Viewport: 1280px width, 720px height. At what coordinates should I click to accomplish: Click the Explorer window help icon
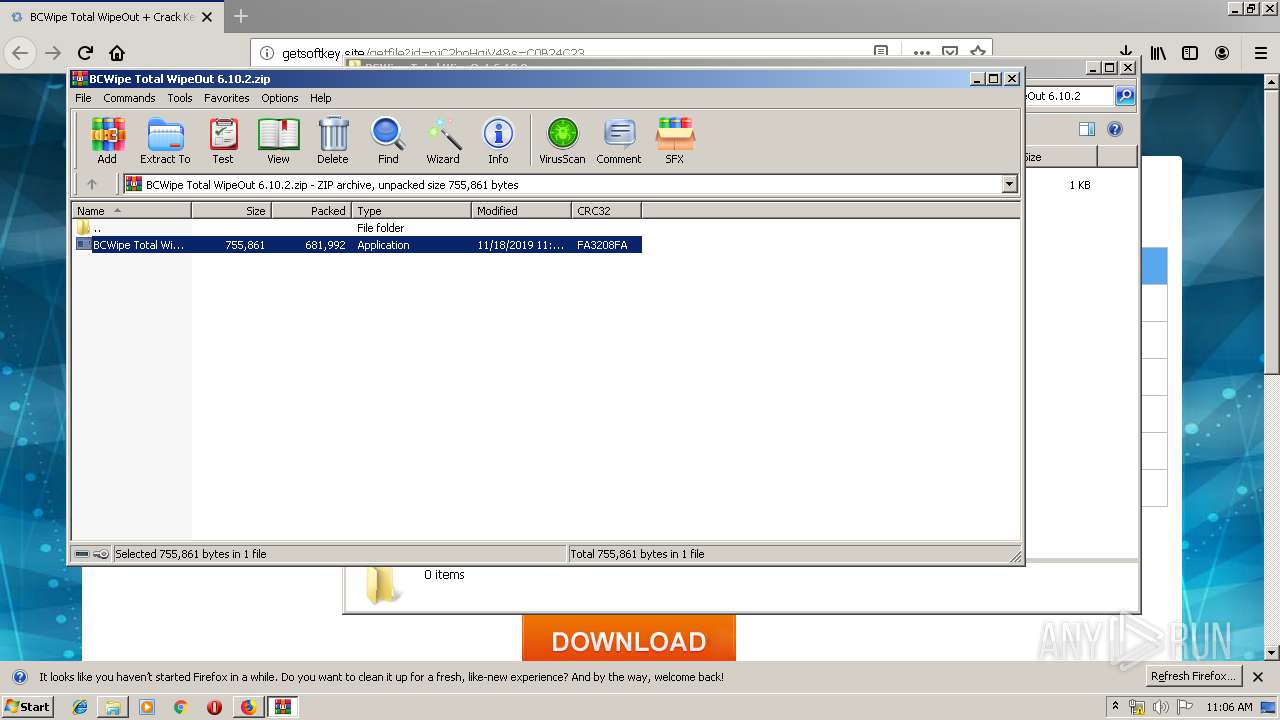pos(1115,129)
